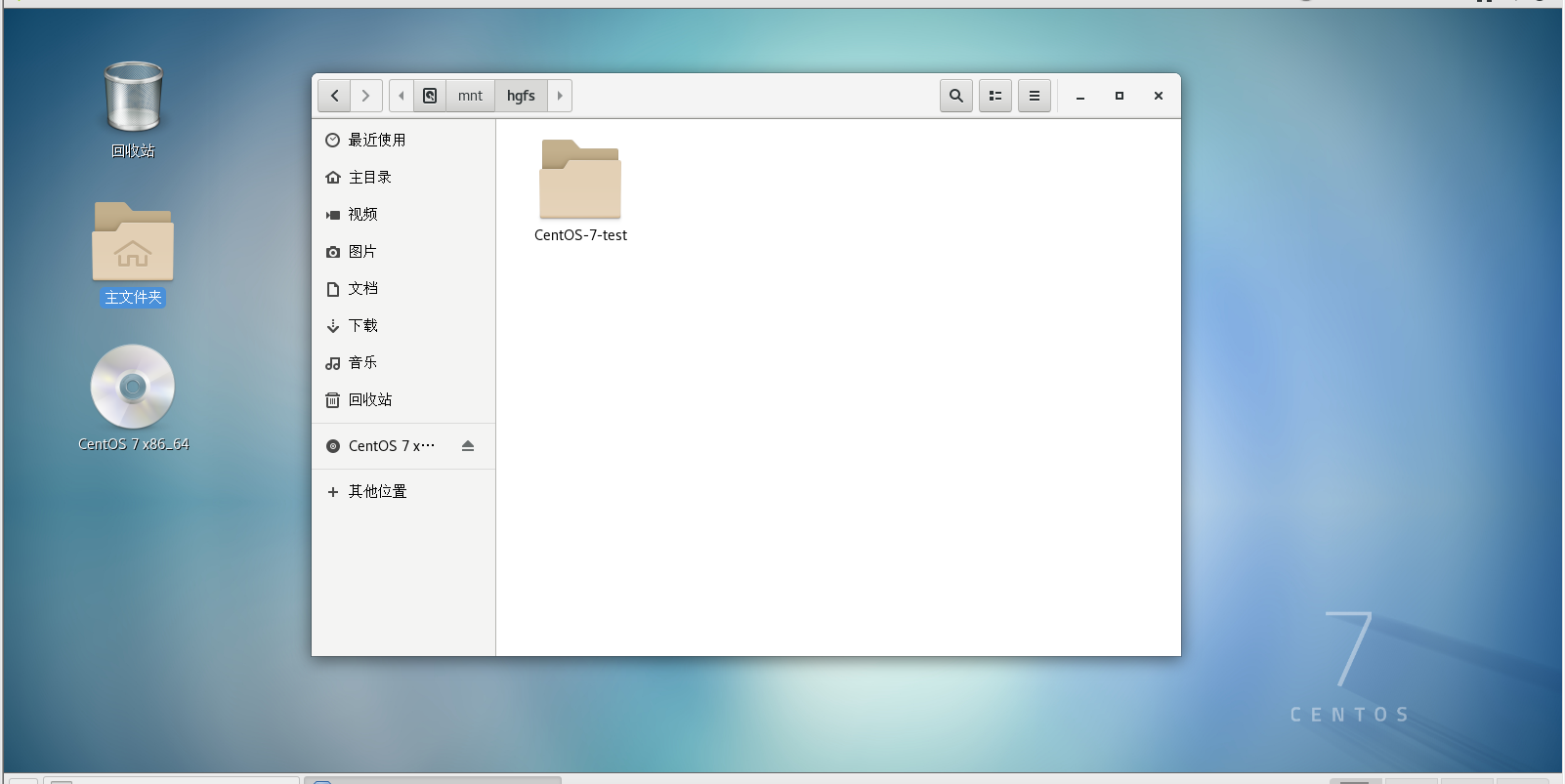Click the house icon beside 主目录
Image resolution: width=1565 pixels, height=784 pixels.
point(333,177)
